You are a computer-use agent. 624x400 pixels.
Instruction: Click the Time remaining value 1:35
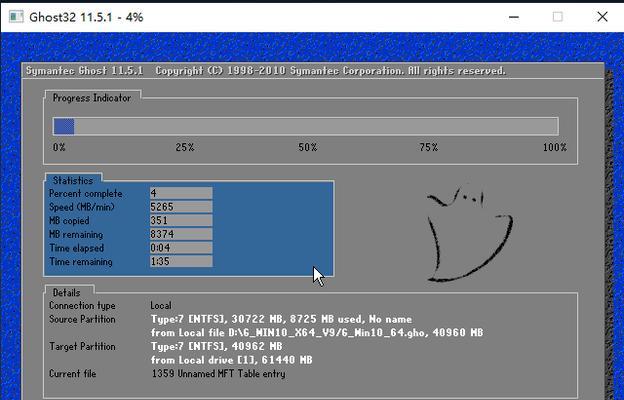[x=181, y=261]
